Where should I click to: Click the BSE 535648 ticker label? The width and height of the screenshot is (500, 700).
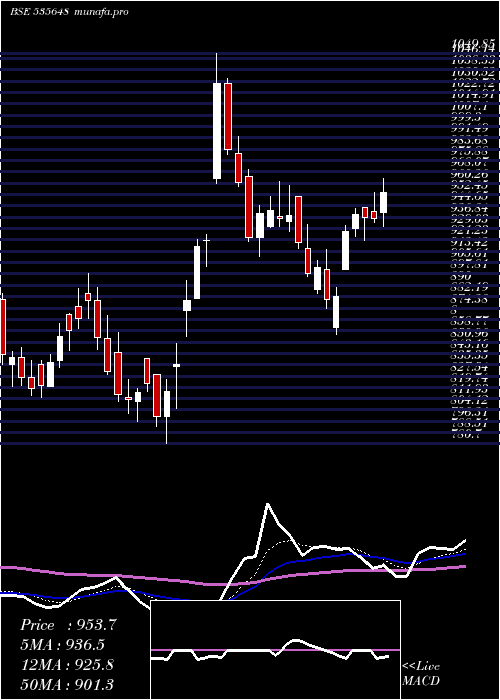click(x=39, y=12)
